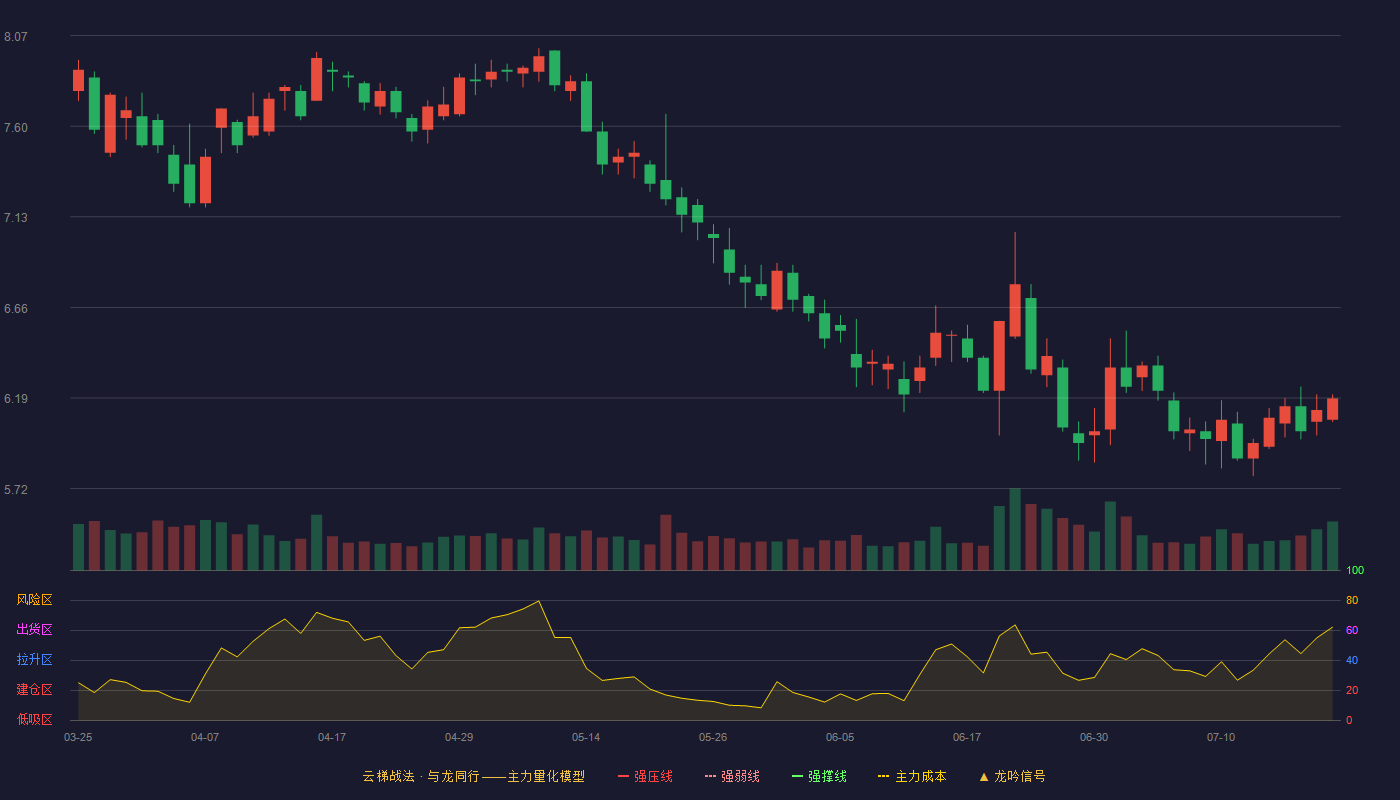The height and width of the screenshot is (800, 1400).
Task: Click the 8.07 price axis label
Action: (x=16, y=37)
